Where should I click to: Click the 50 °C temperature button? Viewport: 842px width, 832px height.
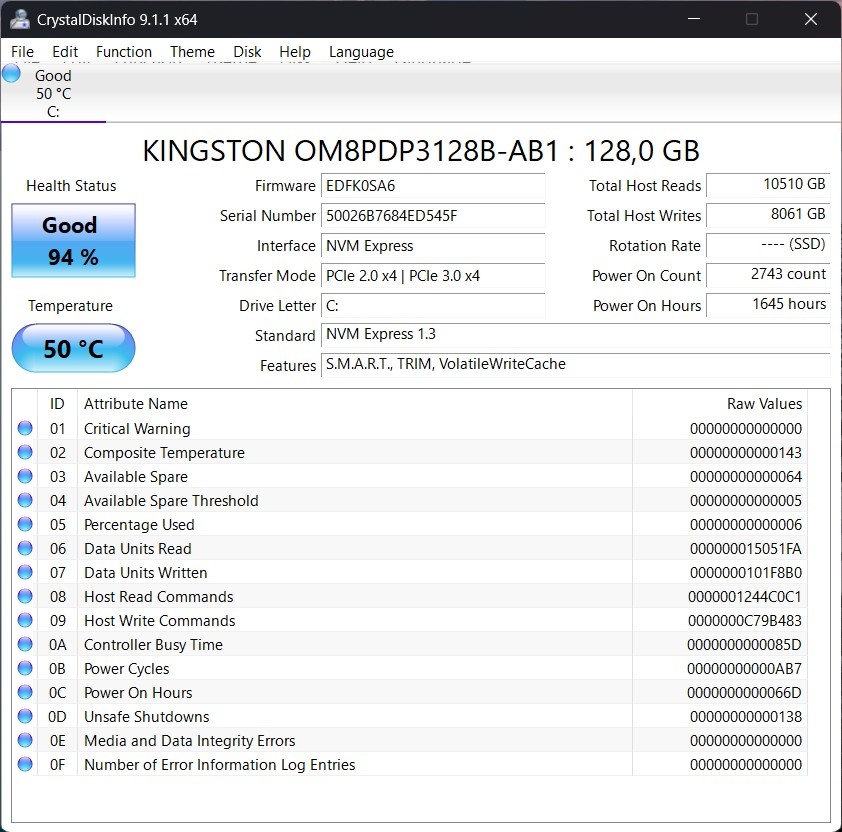click(x=74, y=348)
